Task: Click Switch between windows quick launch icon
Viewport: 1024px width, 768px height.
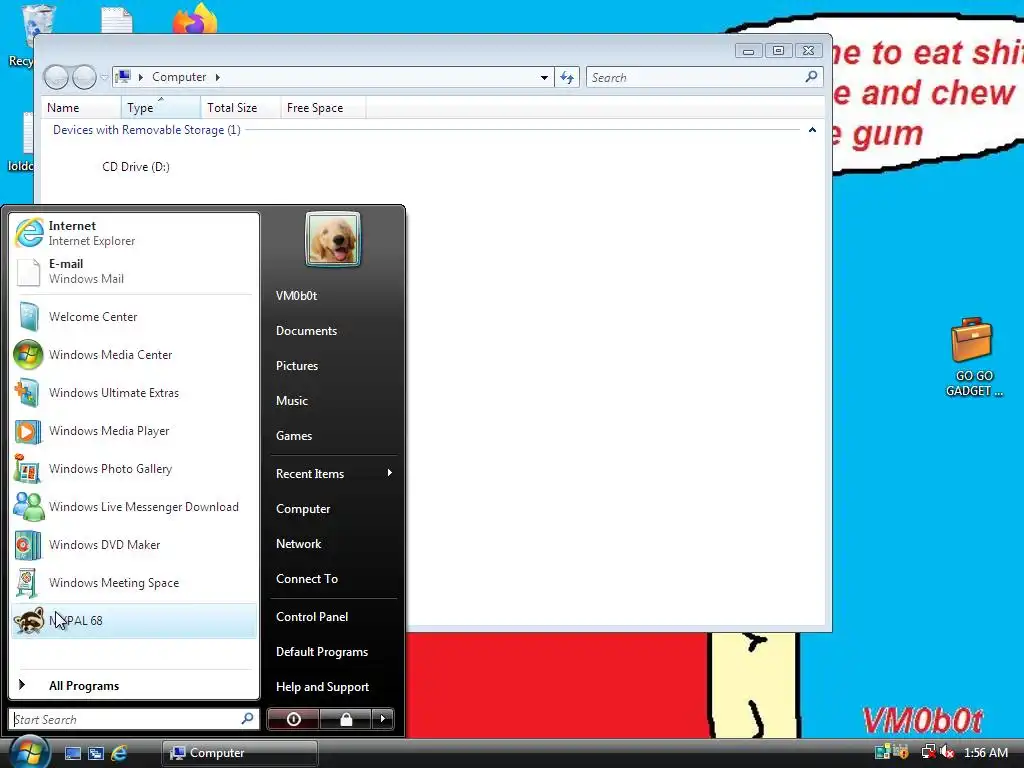Action: click(x=96, y=753)
